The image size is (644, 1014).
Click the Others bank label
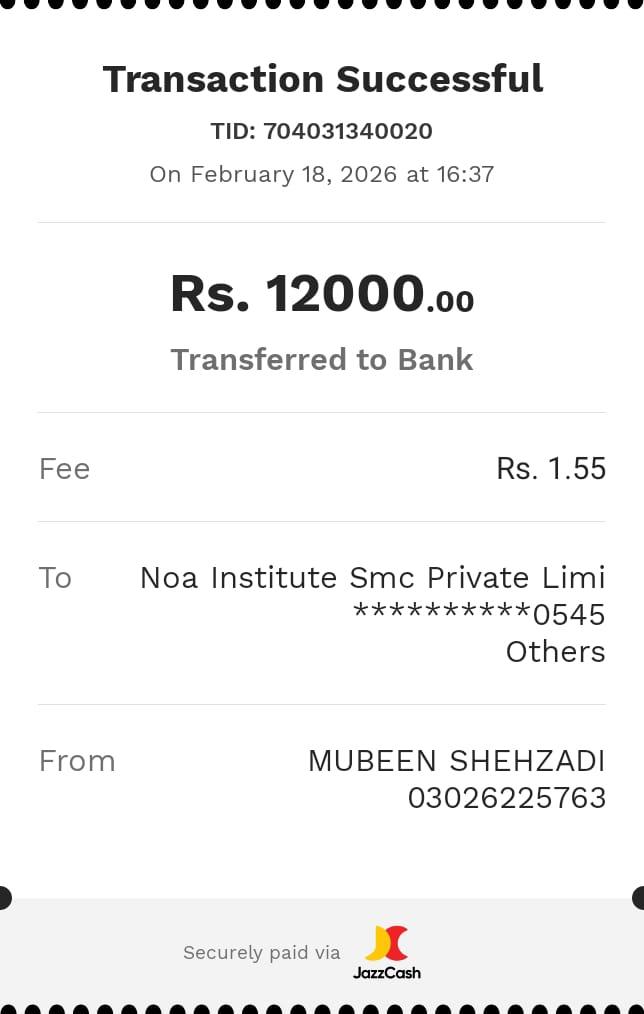point(555,652)
